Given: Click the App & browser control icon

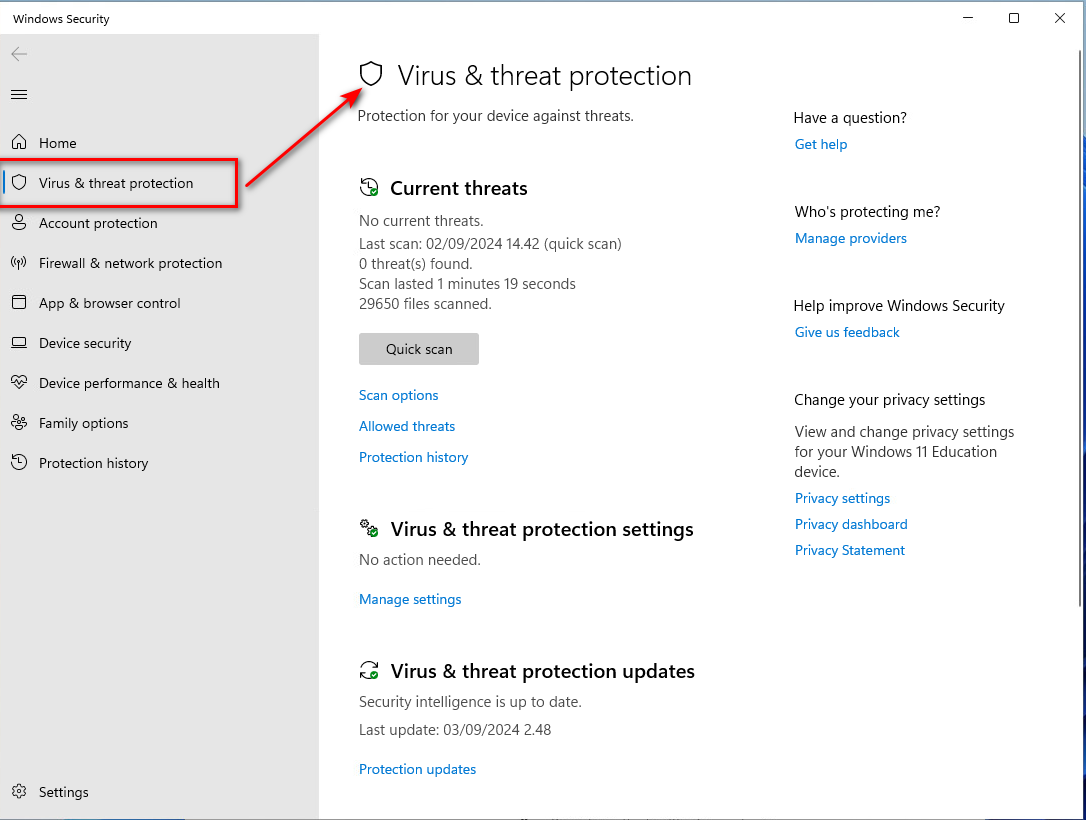Looking at the screenshot, I should pos(19,302).
